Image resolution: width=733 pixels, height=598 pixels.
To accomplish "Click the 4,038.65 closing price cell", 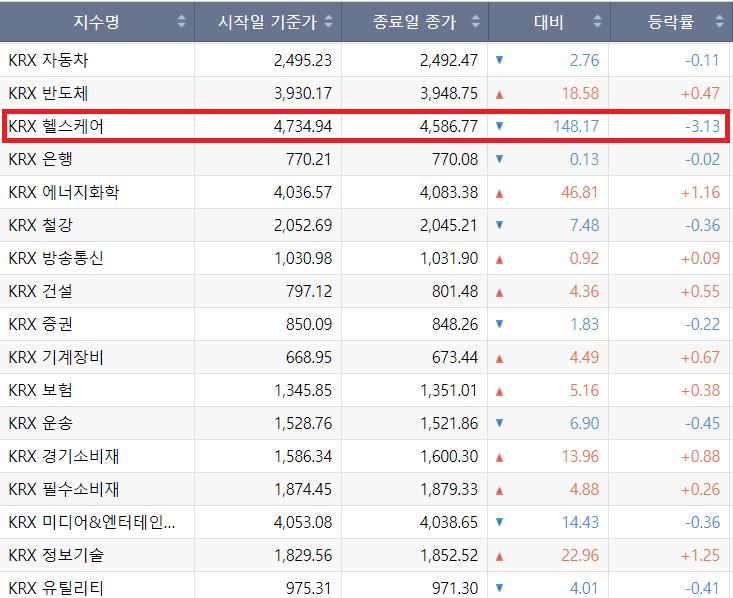I will 449,522.
